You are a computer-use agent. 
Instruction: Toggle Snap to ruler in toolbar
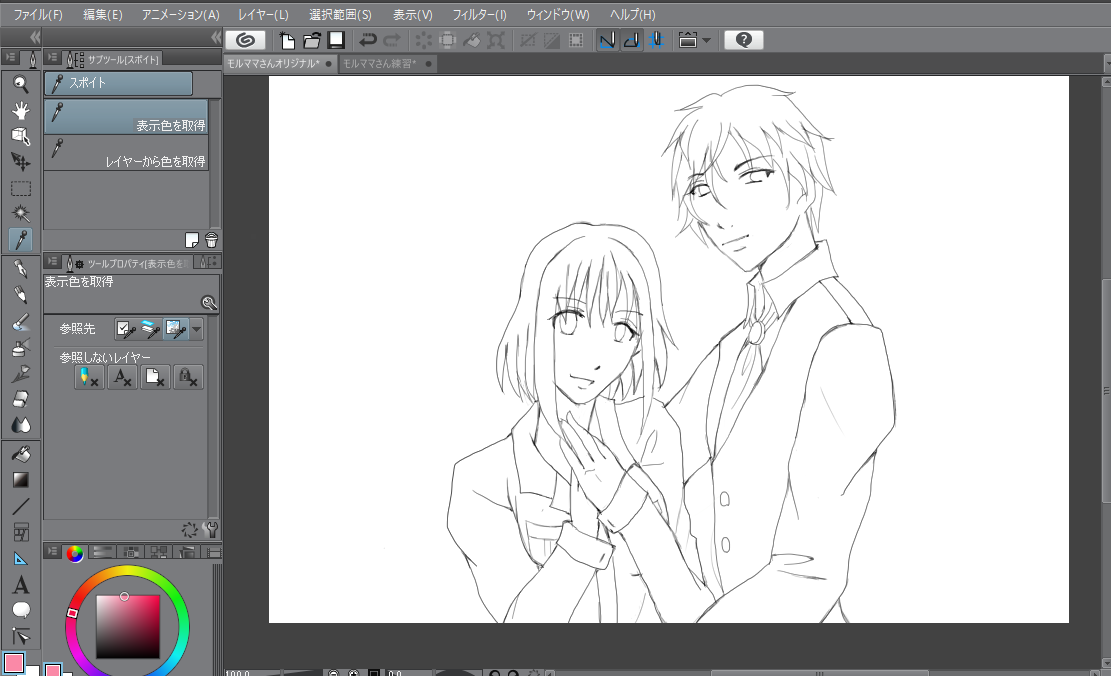pyautogui.click(x=607, y=40)
